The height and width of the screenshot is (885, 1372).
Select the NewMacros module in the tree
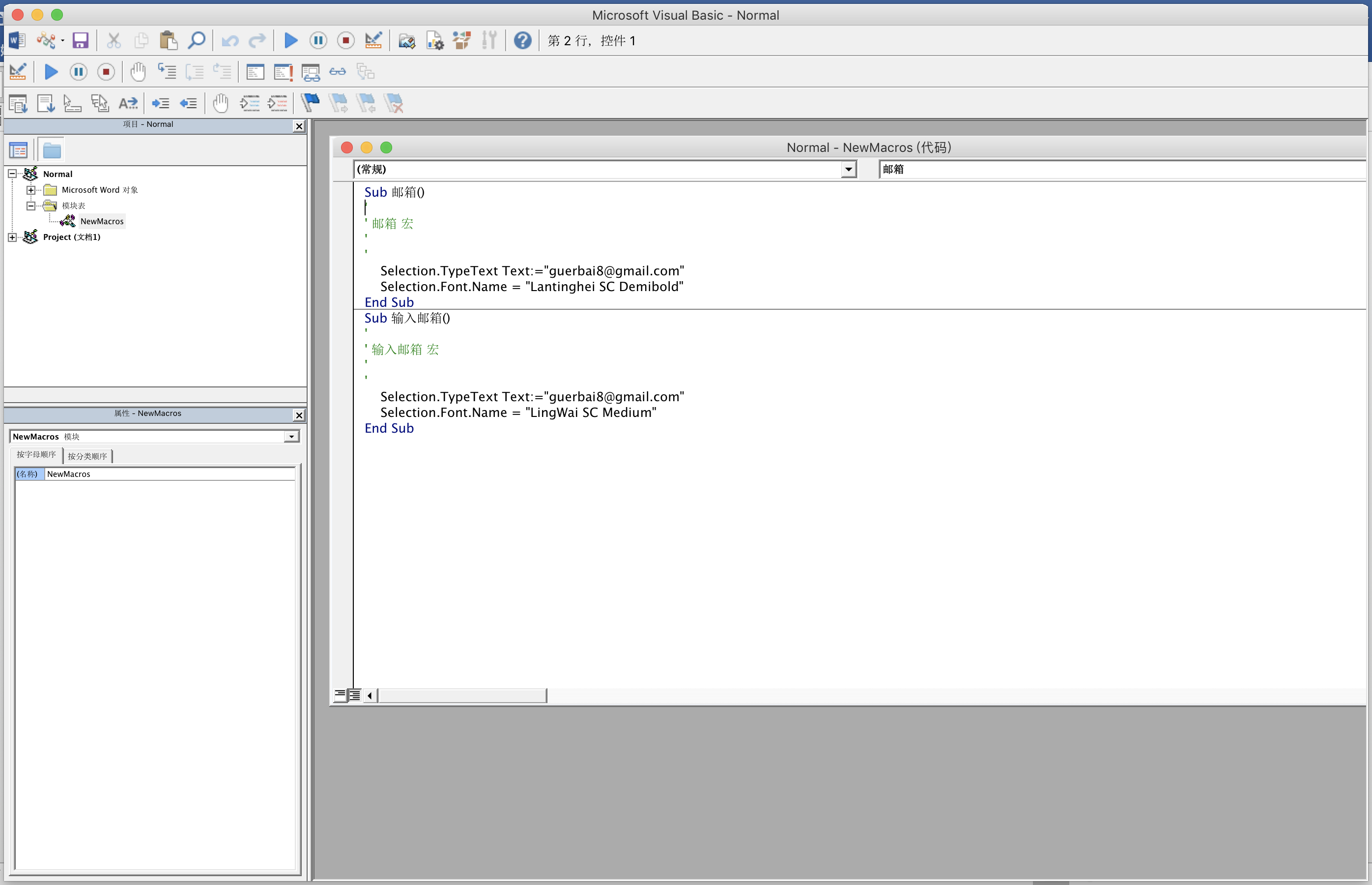tap(102, 221)
